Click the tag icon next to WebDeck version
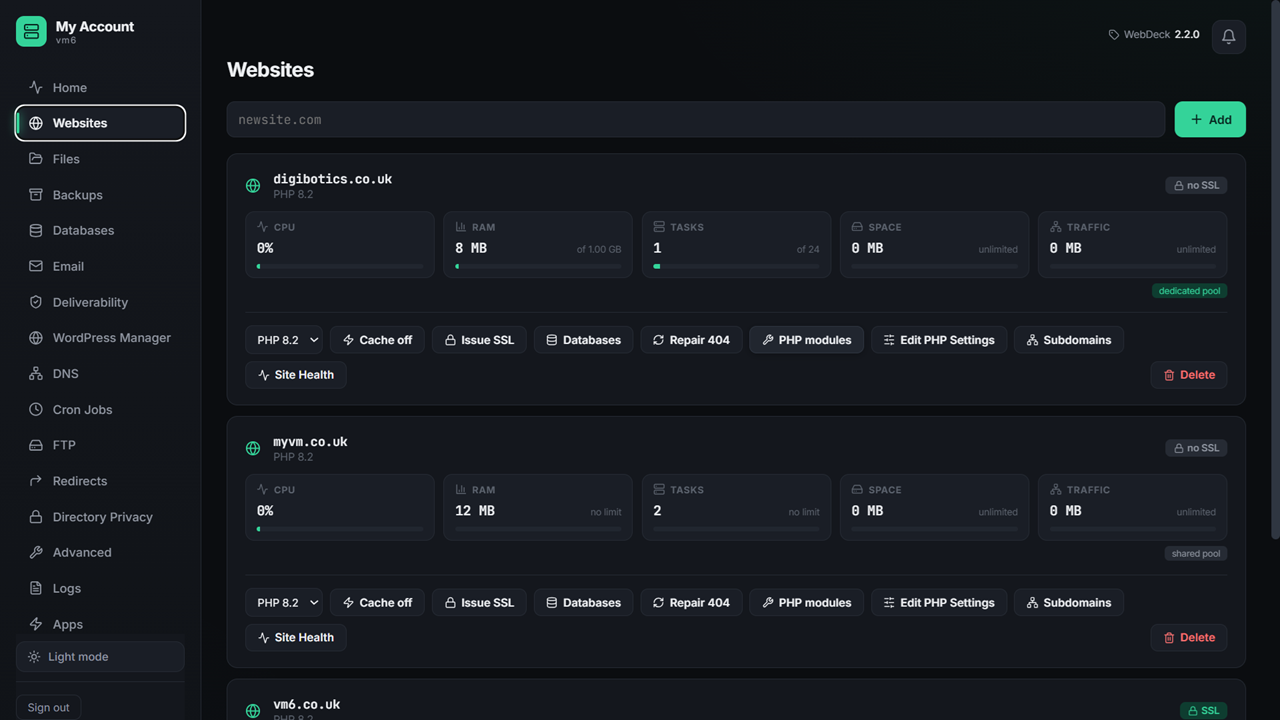Screen dimensions: 1280x720 (x=1114, y=35)
